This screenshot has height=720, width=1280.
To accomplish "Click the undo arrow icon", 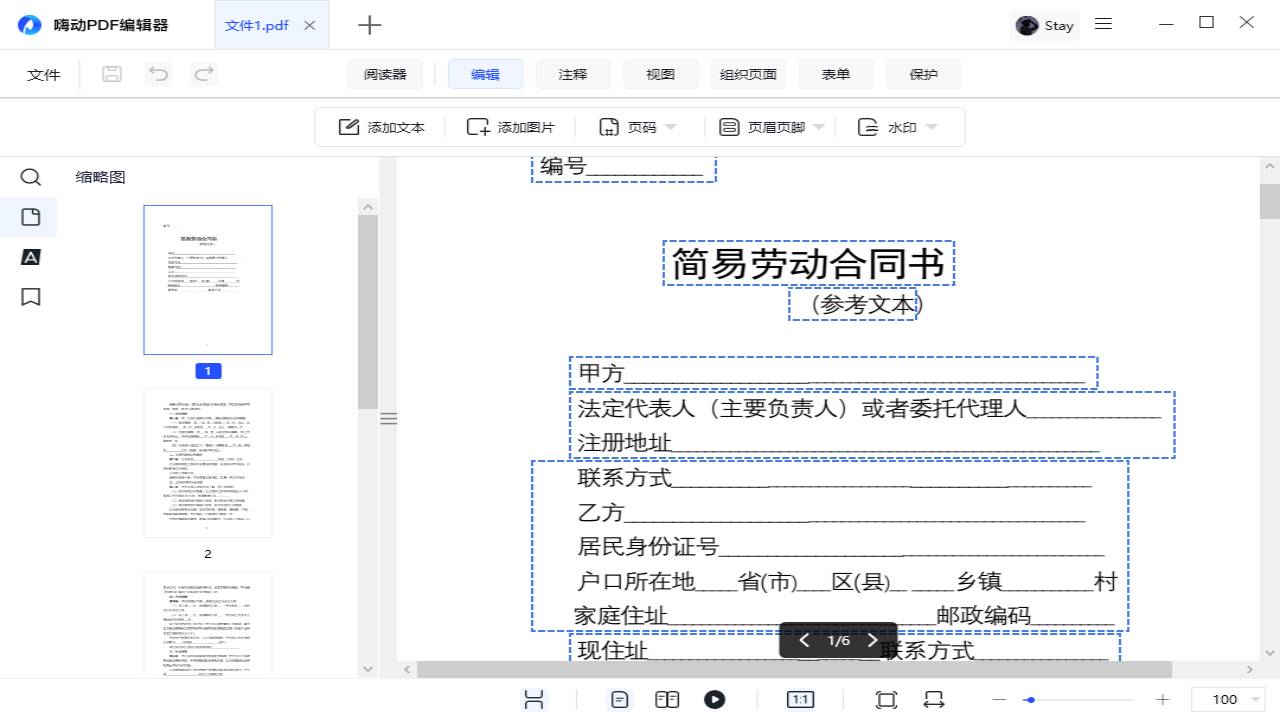I will pyautogui.click(x=158, y=74).
